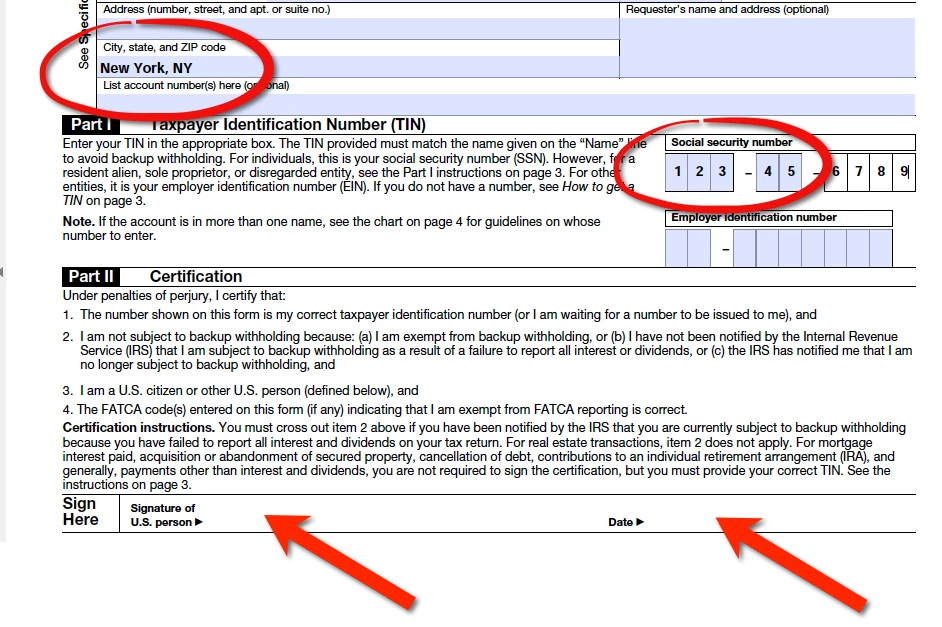This screenshot has height=627, width=942.
Task: Click 'Under penalties of perjury' text
Action: pos(174,295)
